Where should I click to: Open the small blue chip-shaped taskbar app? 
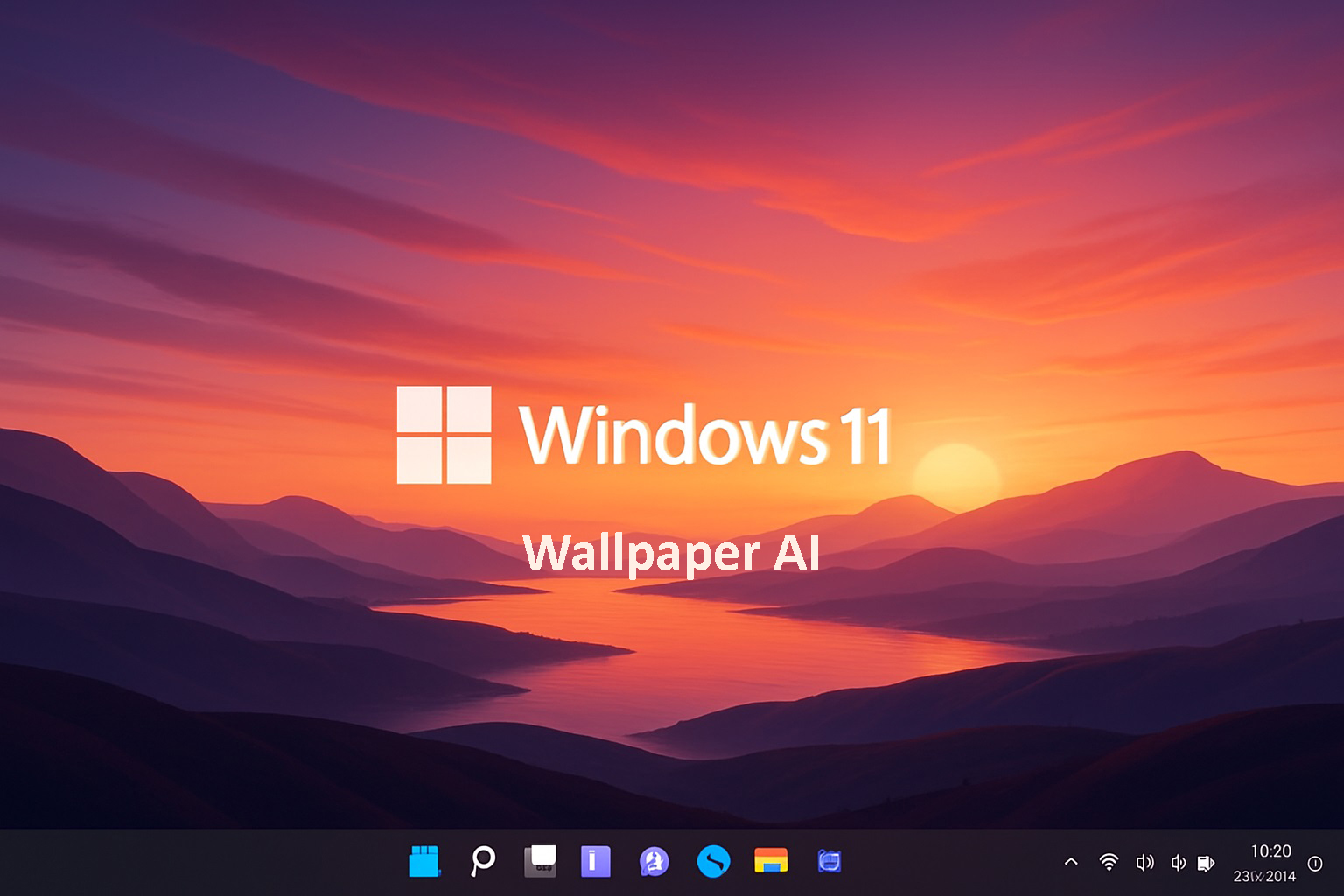coord(829,862)
